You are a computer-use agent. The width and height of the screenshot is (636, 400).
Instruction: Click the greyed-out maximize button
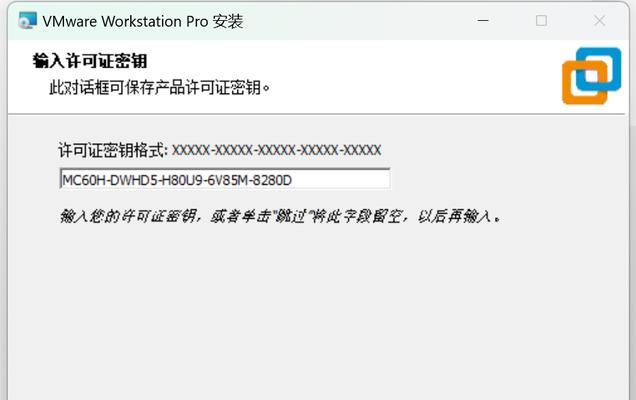(x=541, y=21)
